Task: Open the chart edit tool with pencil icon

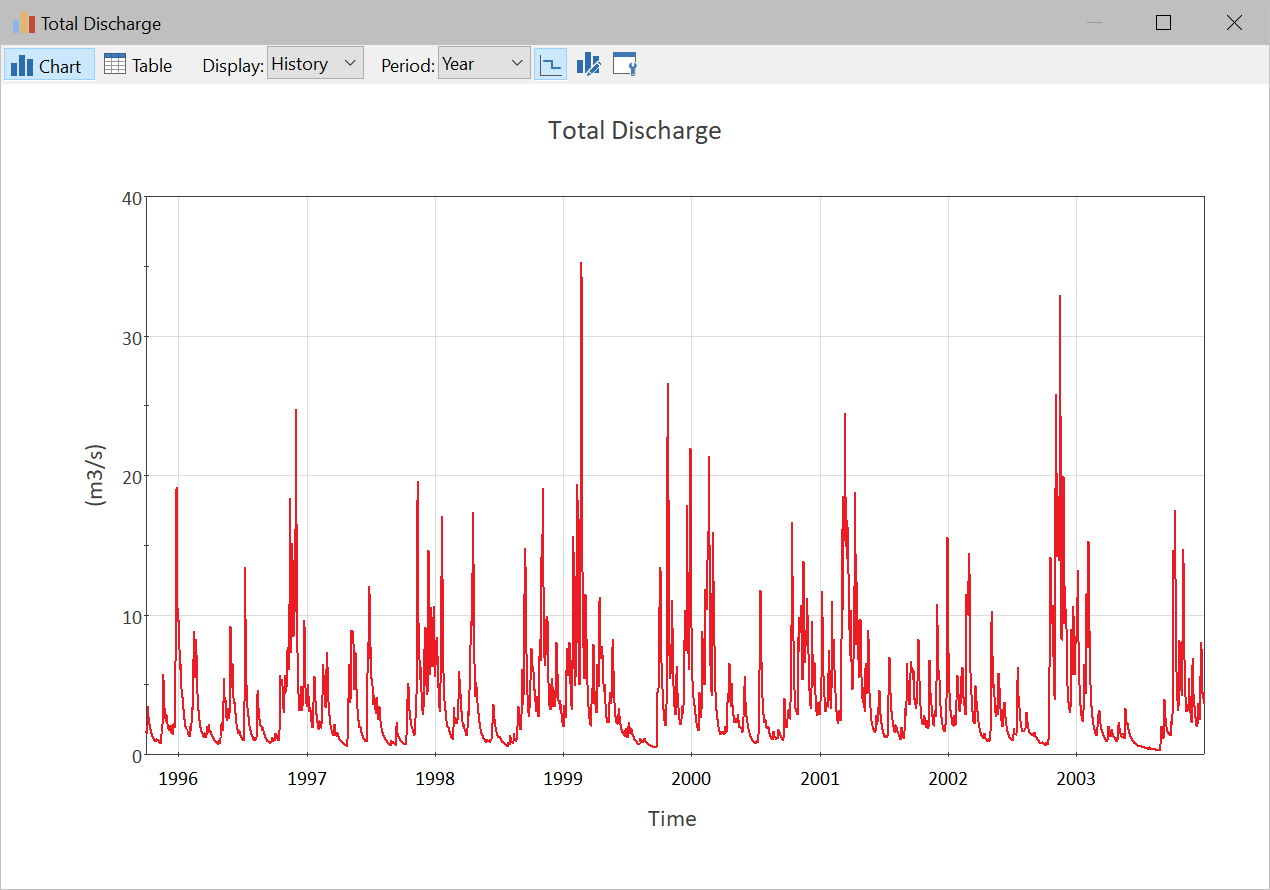Action: point(588,65)
